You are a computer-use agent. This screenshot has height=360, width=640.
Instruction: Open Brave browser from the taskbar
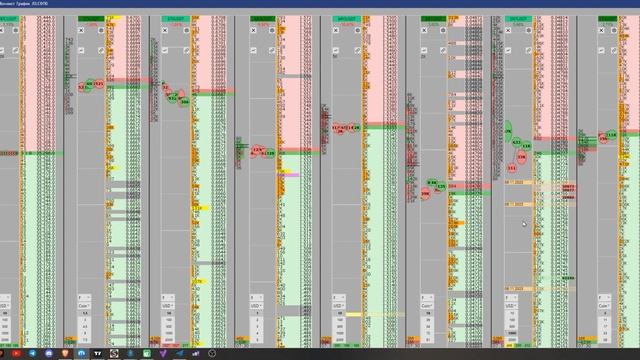coord(65,353)
